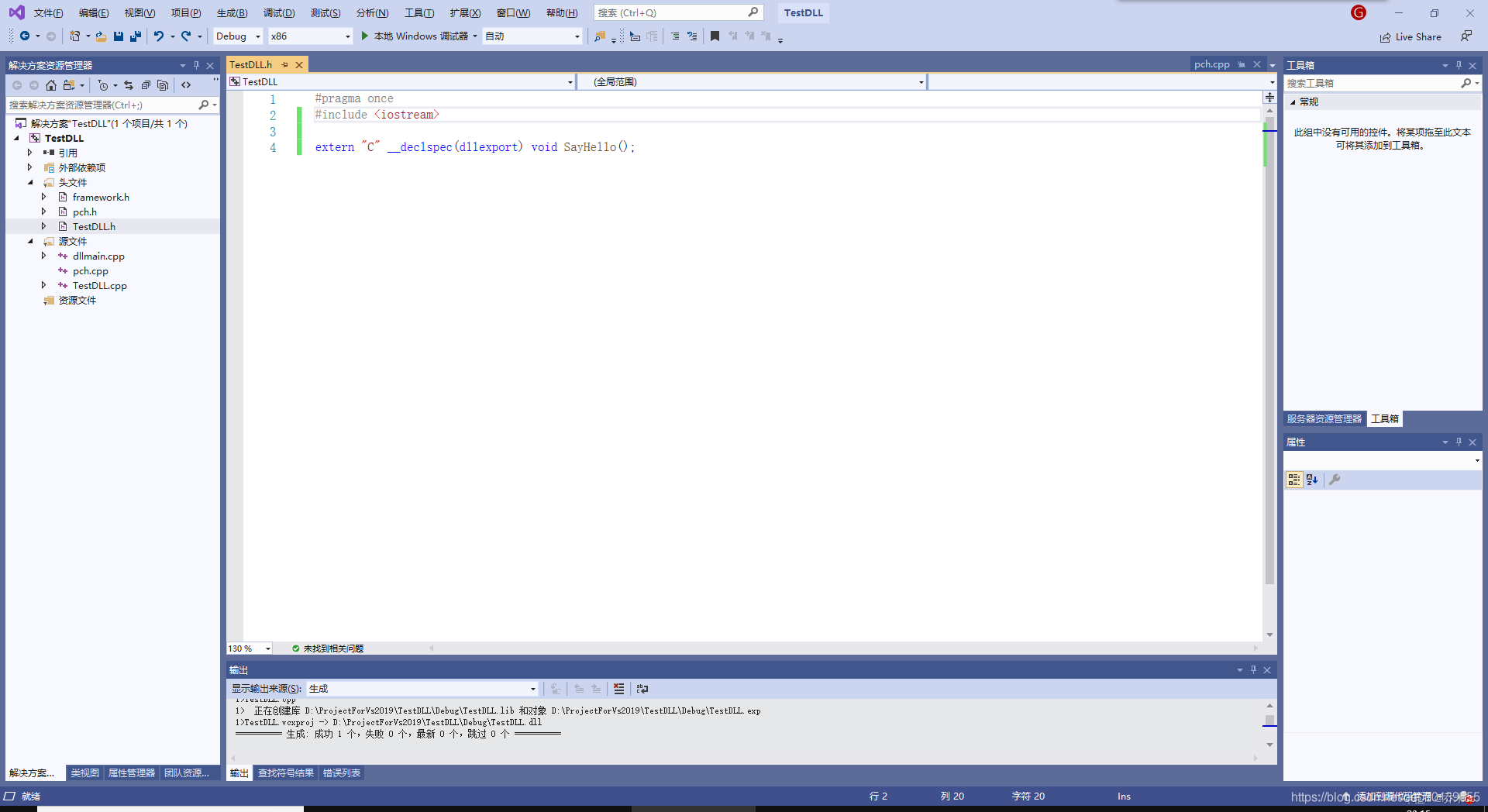This screenshot has width=1488, height=812.
Task: Open the (全局范围) scope dropdown
Action: click(x=751, y=81)
